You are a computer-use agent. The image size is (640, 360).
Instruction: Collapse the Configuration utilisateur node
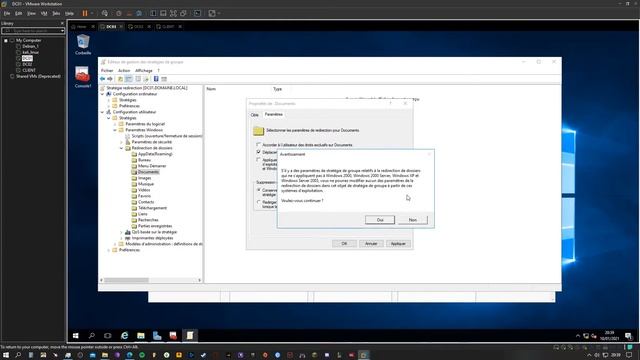coord(102,112)
